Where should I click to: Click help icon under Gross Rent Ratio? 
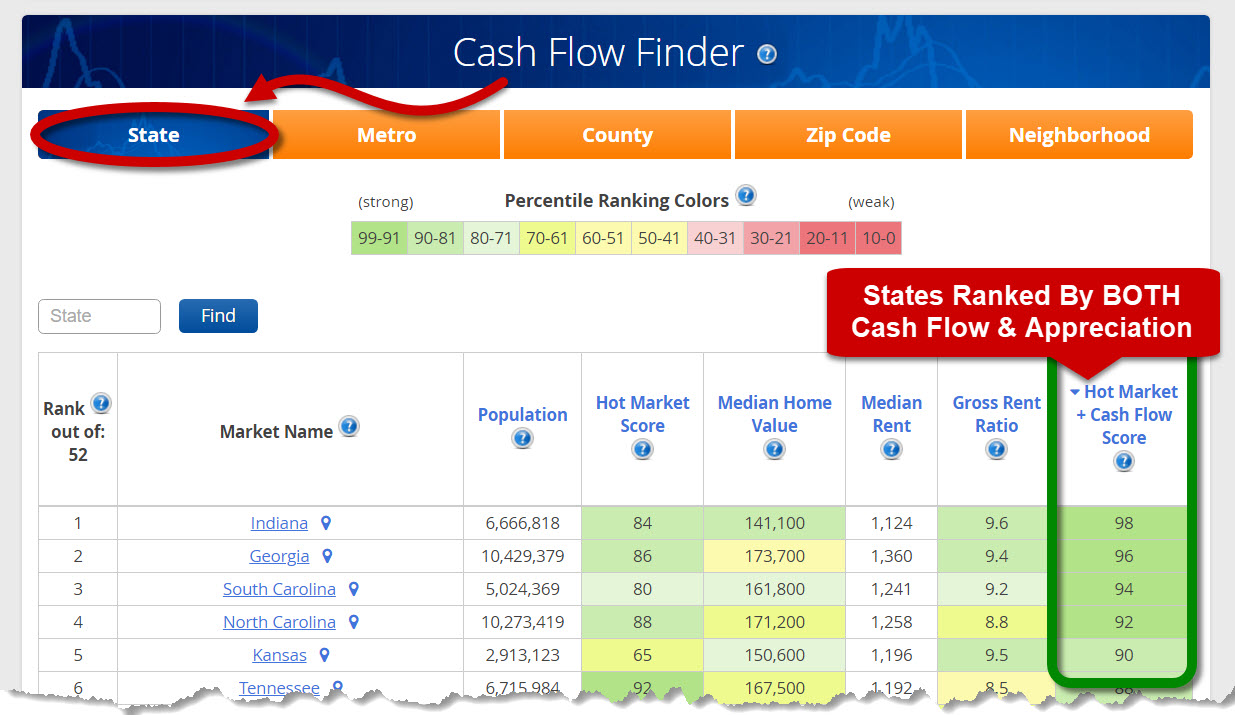point(996,450)
